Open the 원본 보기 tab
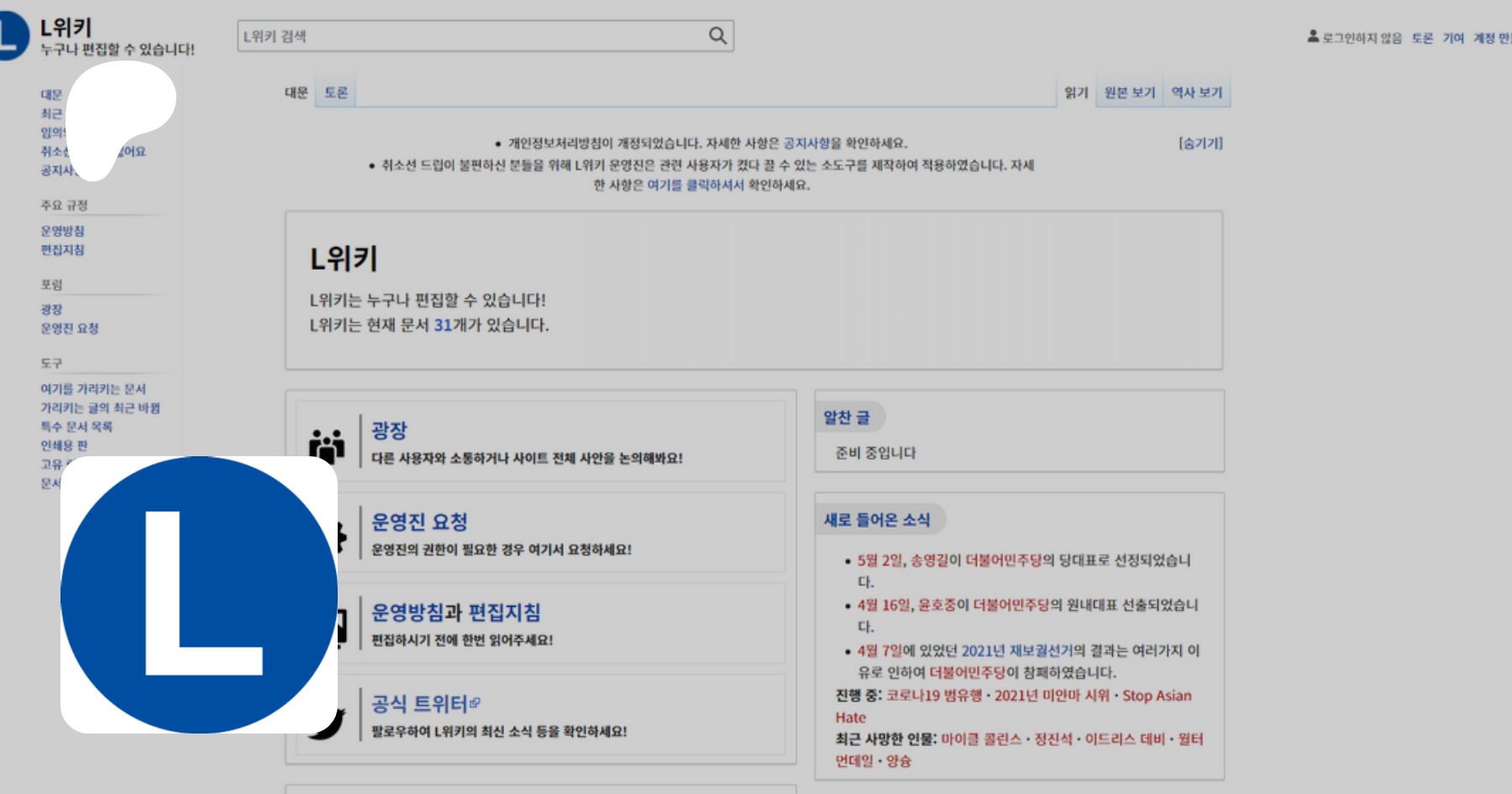Image resolution: width=1512 pixels, height=794 pixels. pos(1129,92)
